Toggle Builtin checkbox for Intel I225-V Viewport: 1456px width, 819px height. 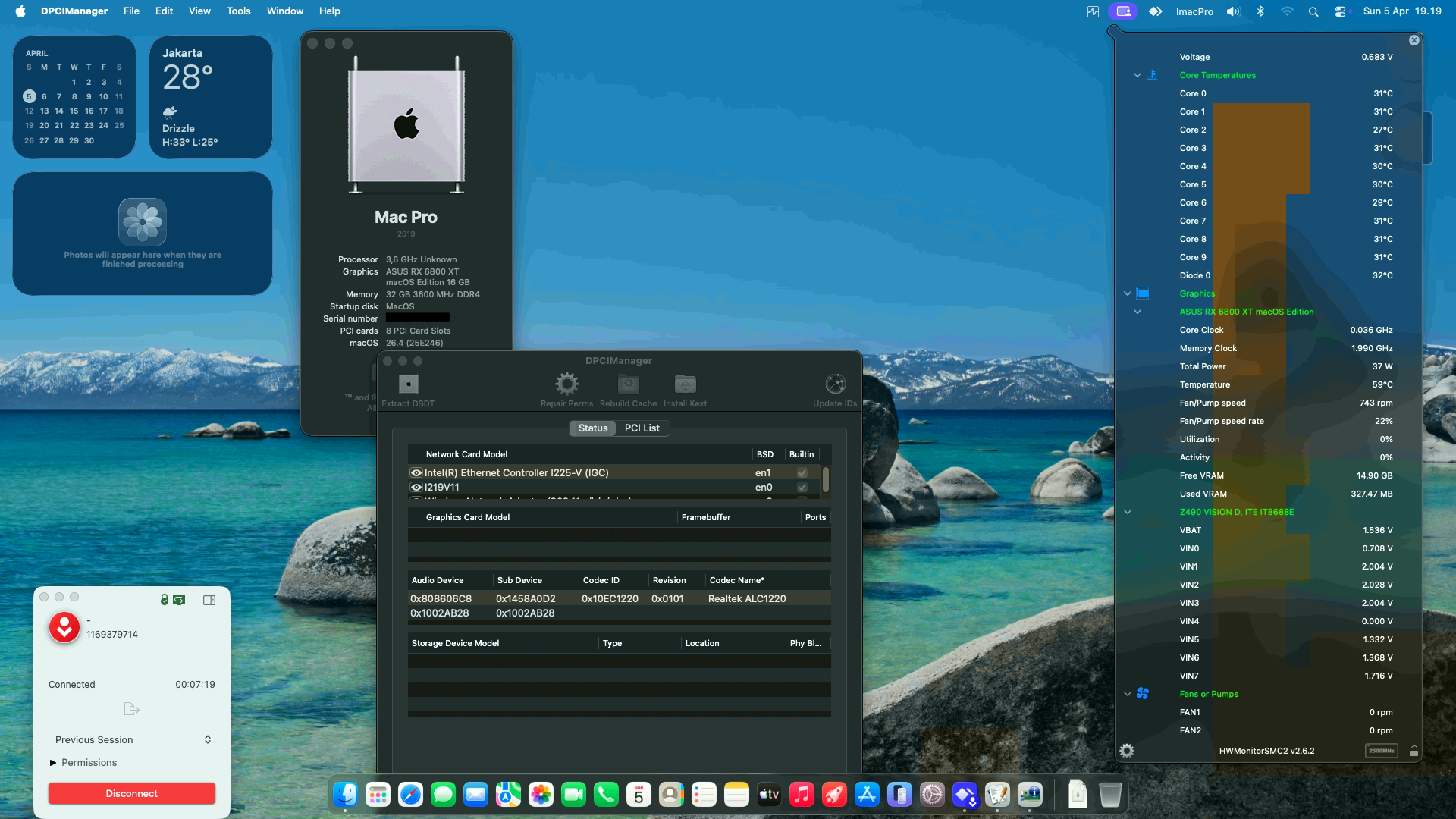click(802, 472)
